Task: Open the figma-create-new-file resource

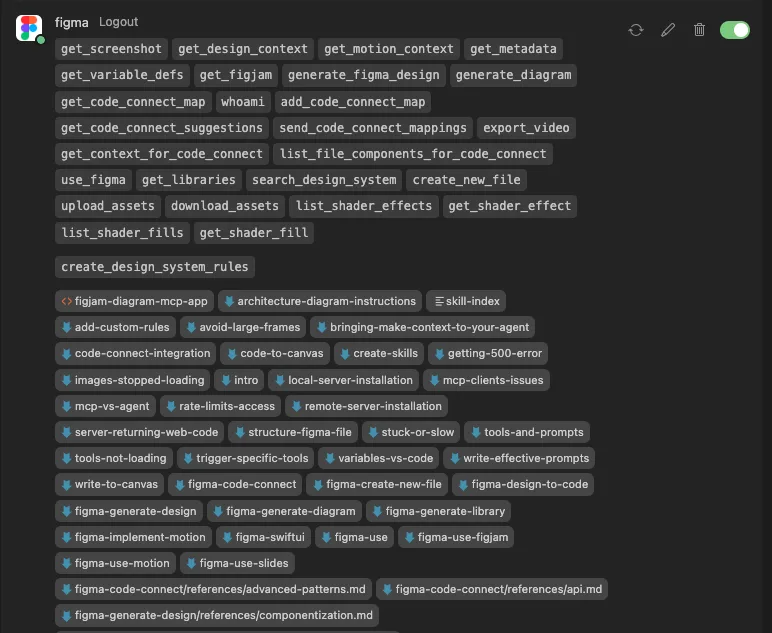Action: coord(377,485)
